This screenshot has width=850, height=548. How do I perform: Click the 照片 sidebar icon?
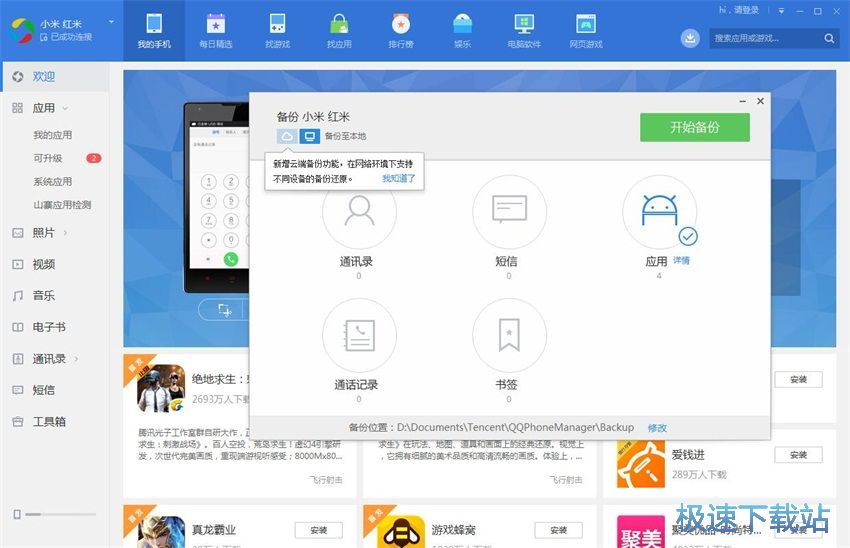pos(18,233)
